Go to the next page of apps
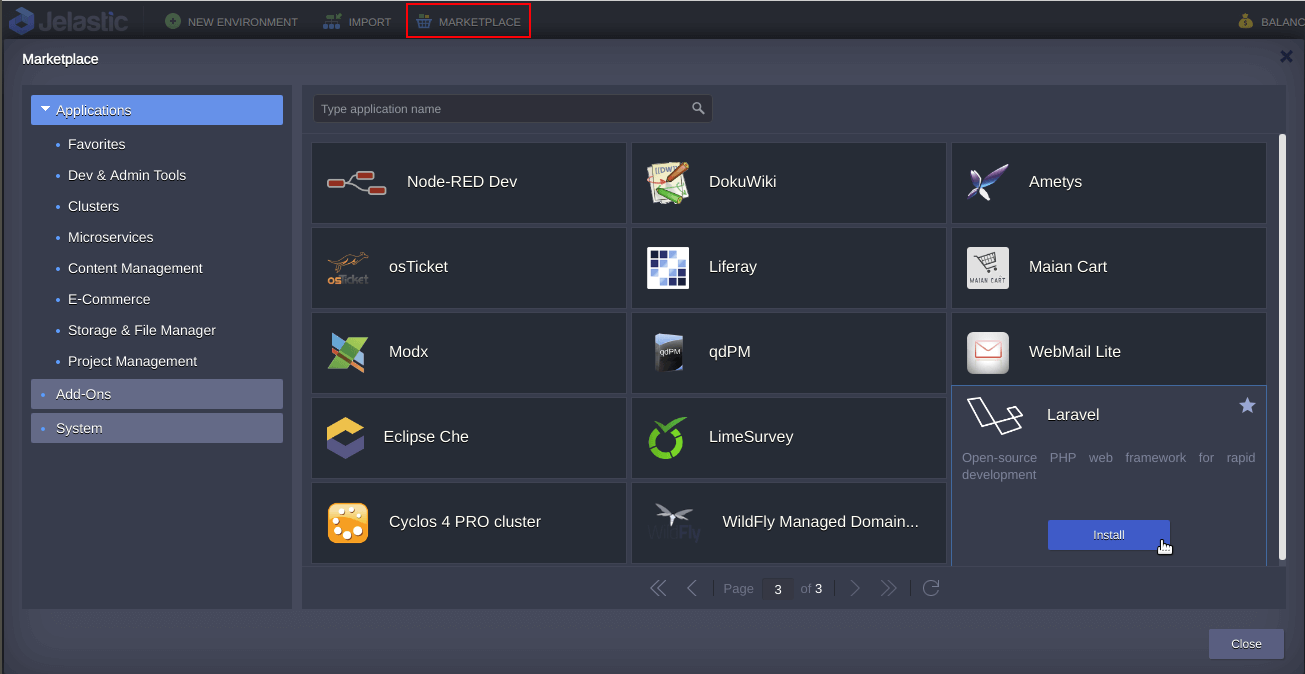Image resolution: width=1305 pixels, height=674 pixels. pyautogui.click(x=855, y=588)
